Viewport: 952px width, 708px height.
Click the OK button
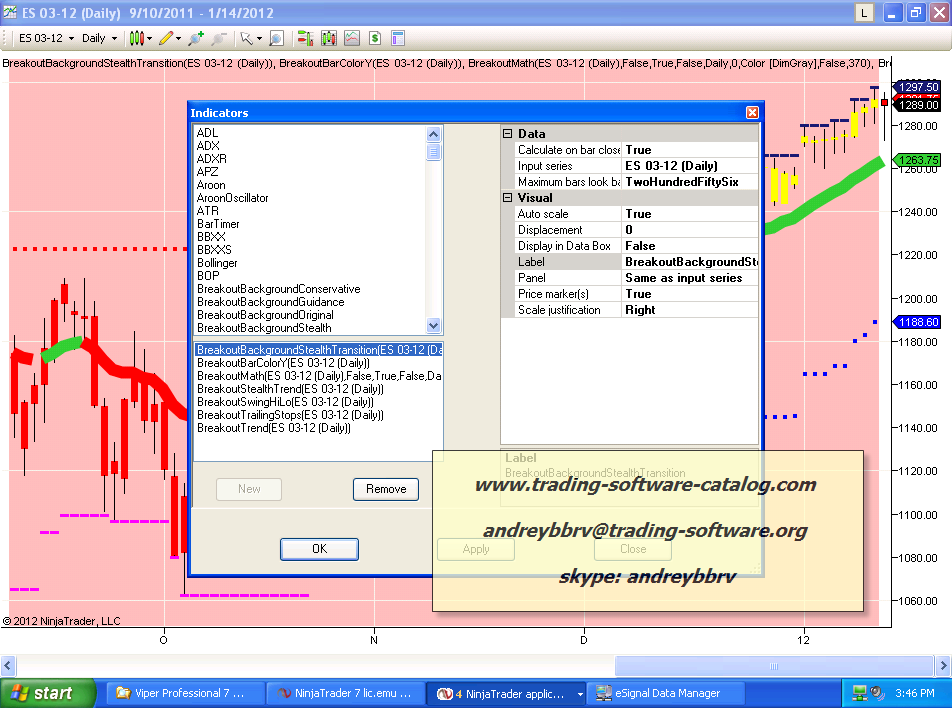[x=319, y=549]
